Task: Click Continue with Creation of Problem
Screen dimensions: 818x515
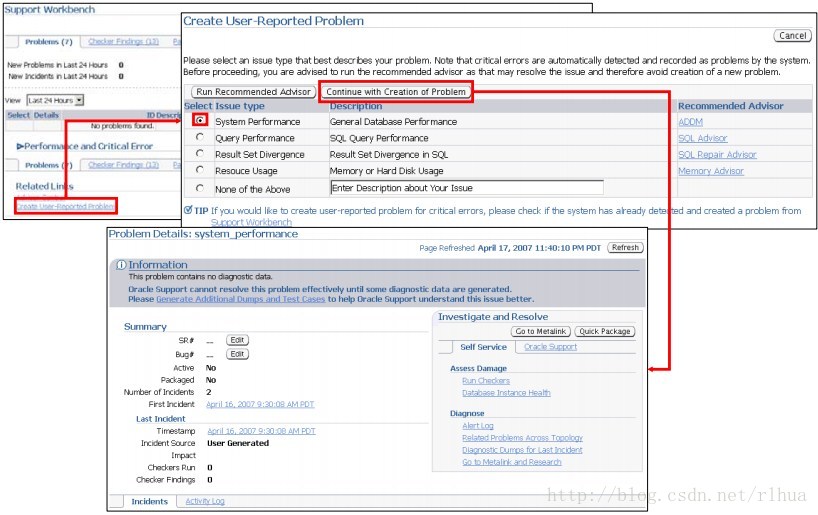Action: click(x=396, y=92)
